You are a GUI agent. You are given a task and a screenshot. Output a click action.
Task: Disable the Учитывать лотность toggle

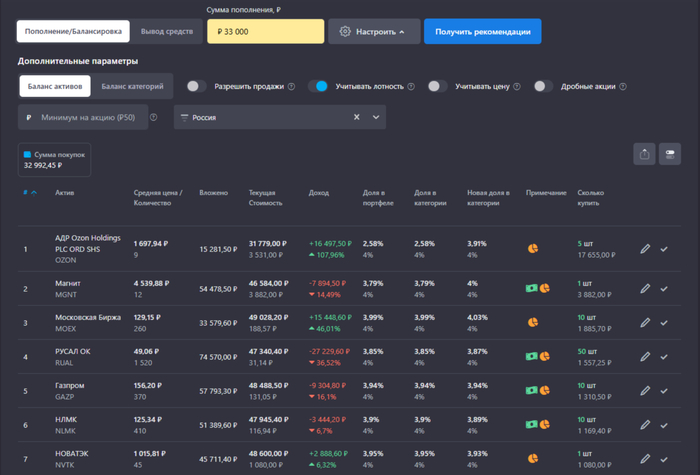tap(318, 87)
